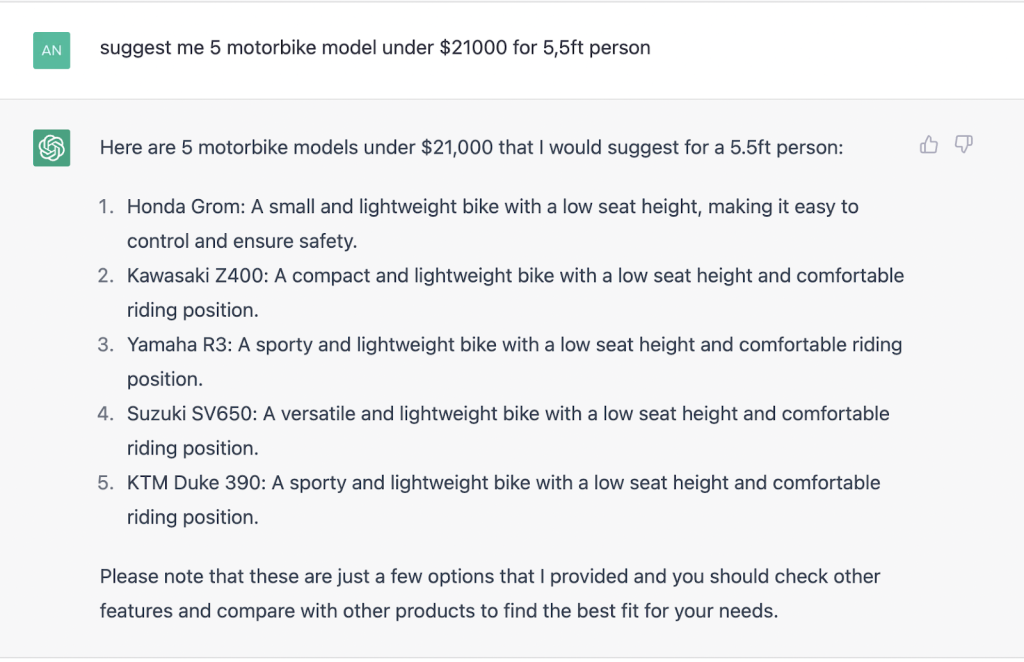1024x662 pixels.
Task: Click list number 1 beside Honda Grom
Action: [106, 207]
